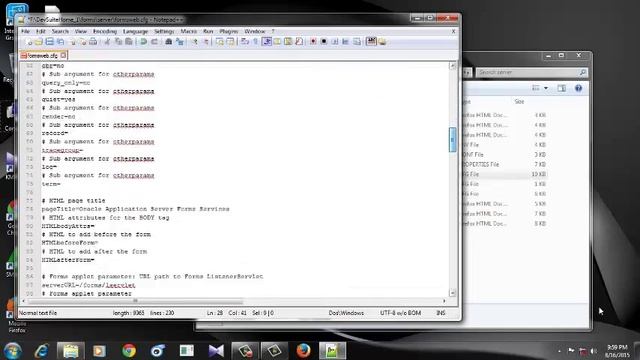Click the 'UTF-8 w/o BOM' status bar entry

(400, 313)
